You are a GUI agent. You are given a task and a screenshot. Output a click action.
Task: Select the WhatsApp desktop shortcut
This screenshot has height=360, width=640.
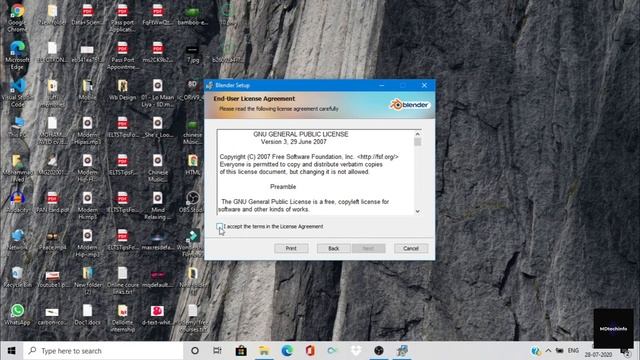17,314
